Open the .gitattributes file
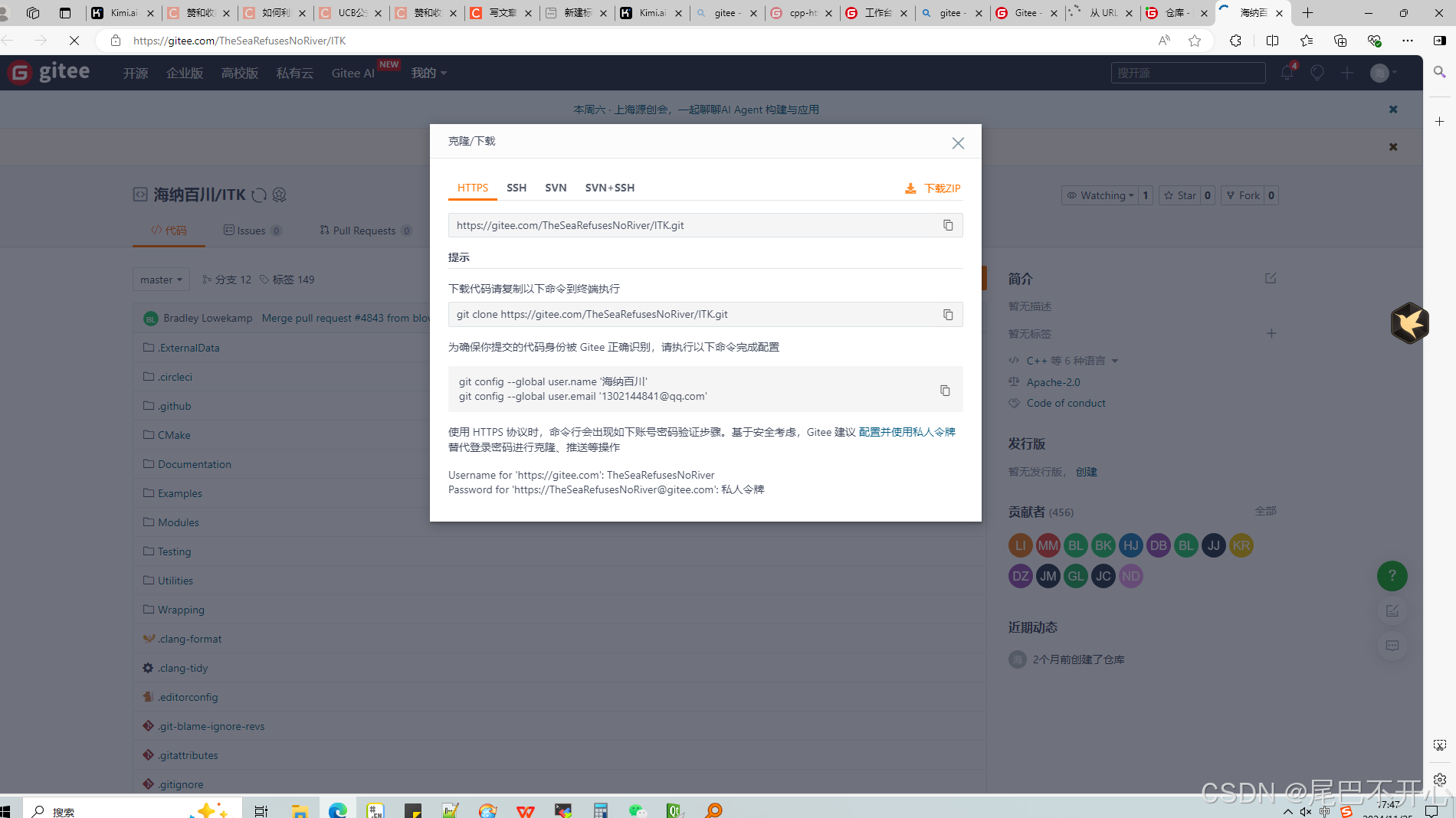The image size is (1456, 818). pyautogui.click(x=188, y=755)
